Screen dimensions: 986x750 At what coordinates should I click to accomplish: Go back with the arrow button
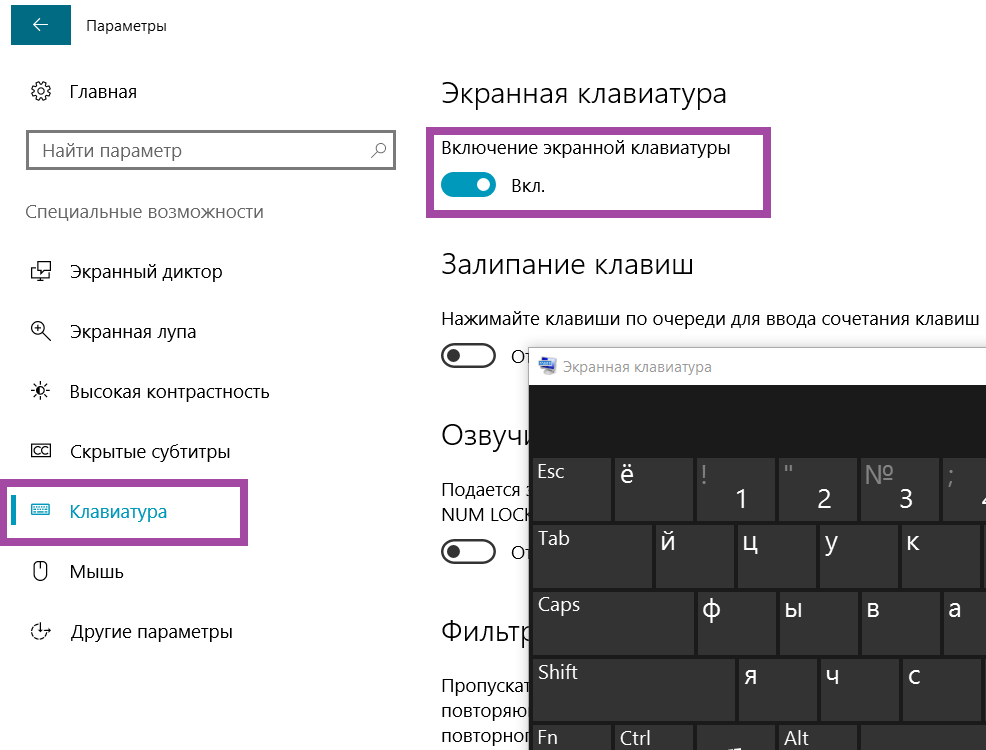tap(41, 24)
